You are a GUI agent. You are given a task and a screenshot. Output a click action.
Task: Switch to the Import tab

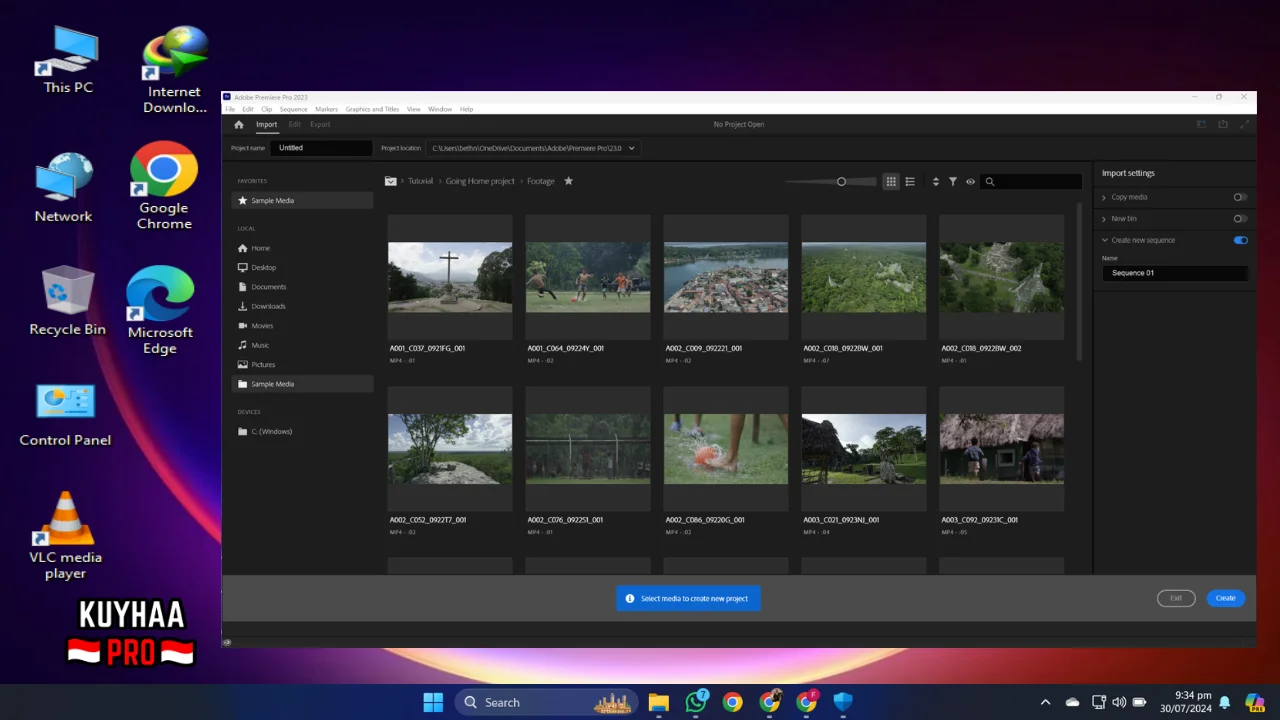[x=266, y=125]
